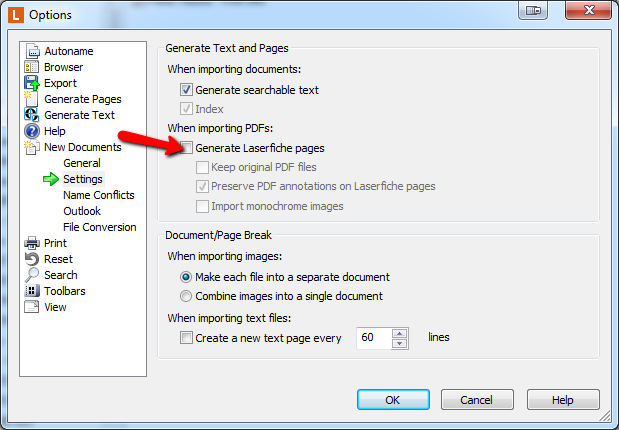The width and height of the screenshot is (619, 430).
Task: Click the lines number field showing 60
Action: pyautogui.click(x=374, y=338)
